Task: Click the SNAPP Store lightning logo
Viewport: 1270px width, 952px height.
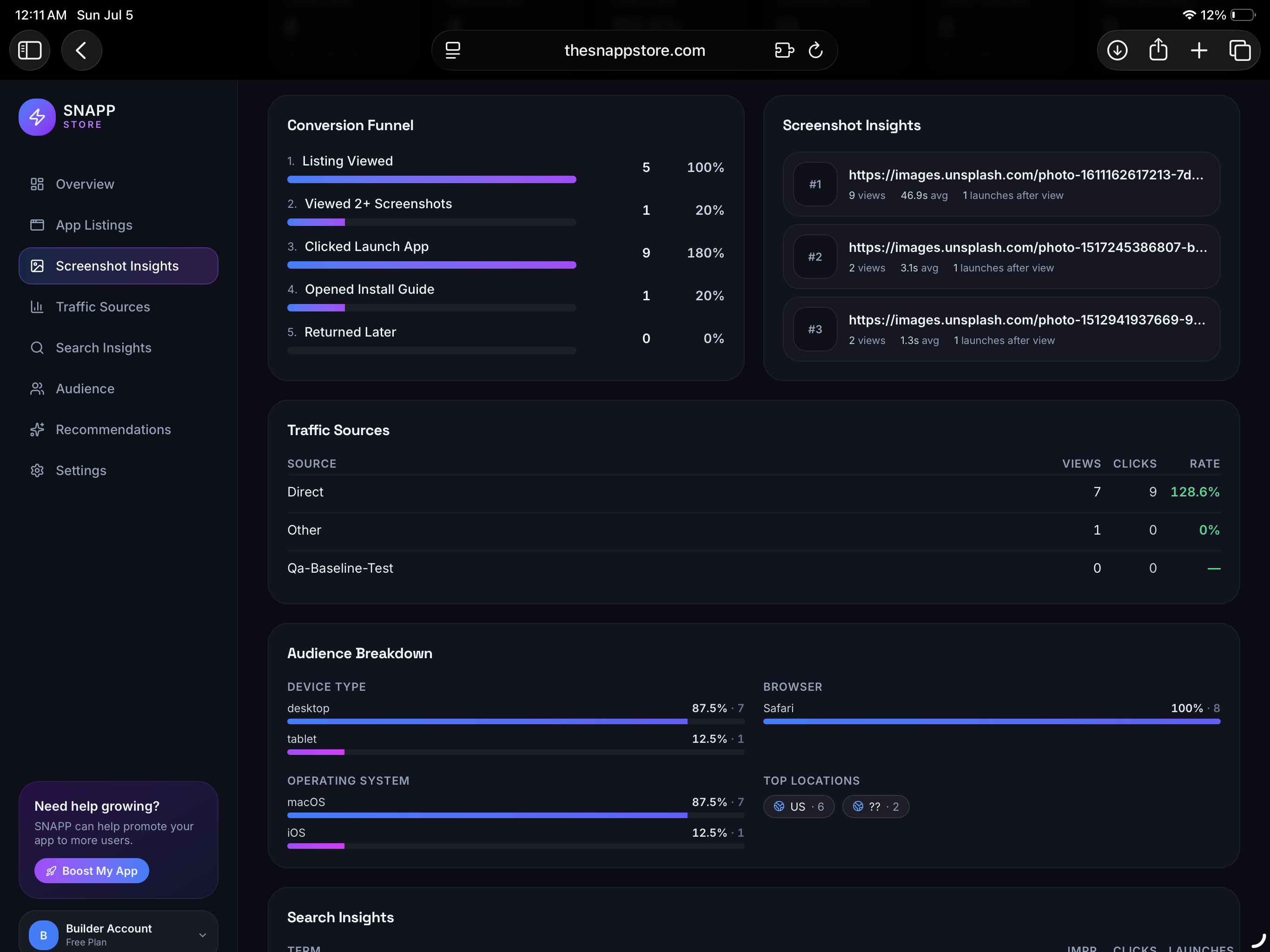Action: click(37, 117)
